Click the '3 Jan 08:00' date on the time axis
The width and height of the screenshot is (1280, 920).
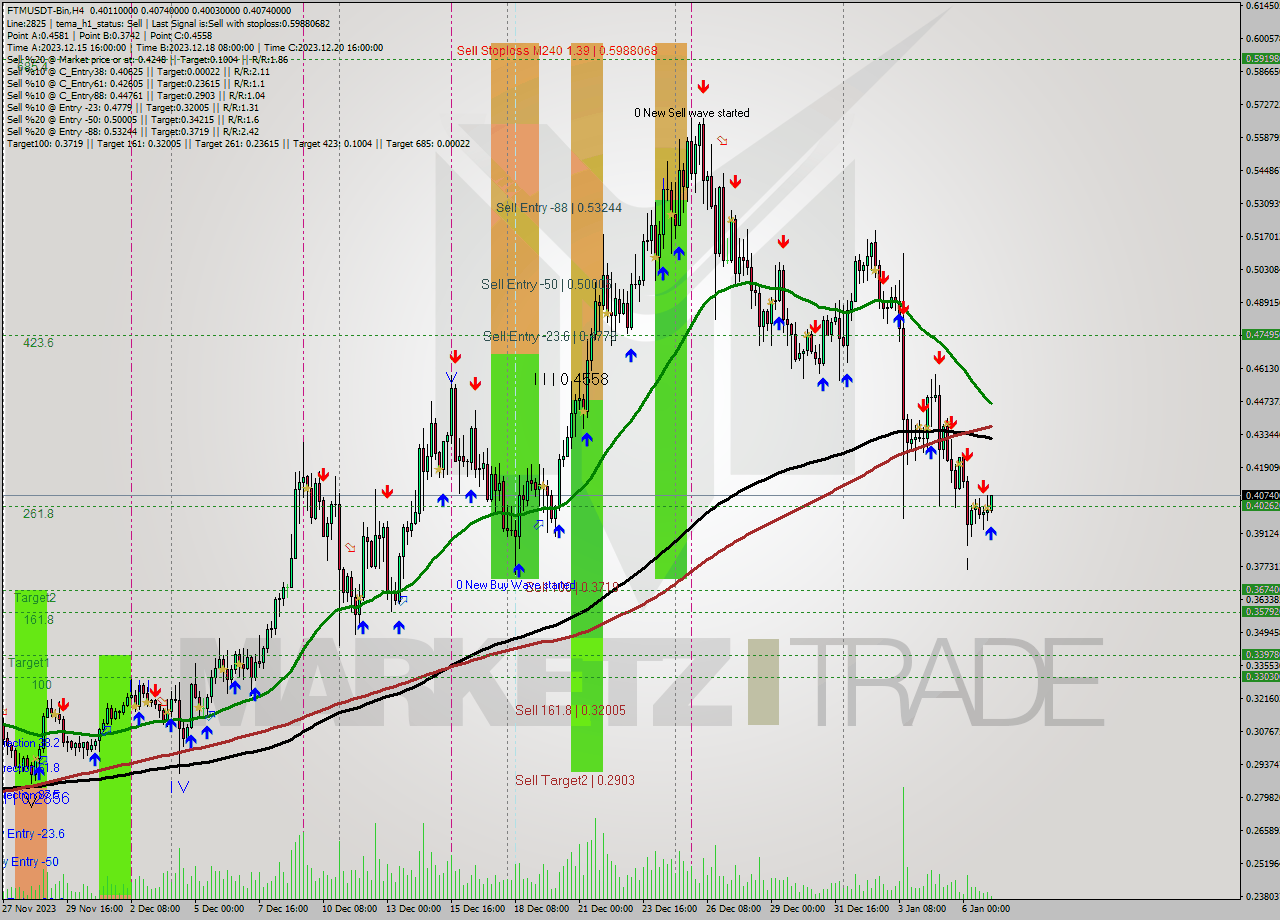click(x=923, y=909)
